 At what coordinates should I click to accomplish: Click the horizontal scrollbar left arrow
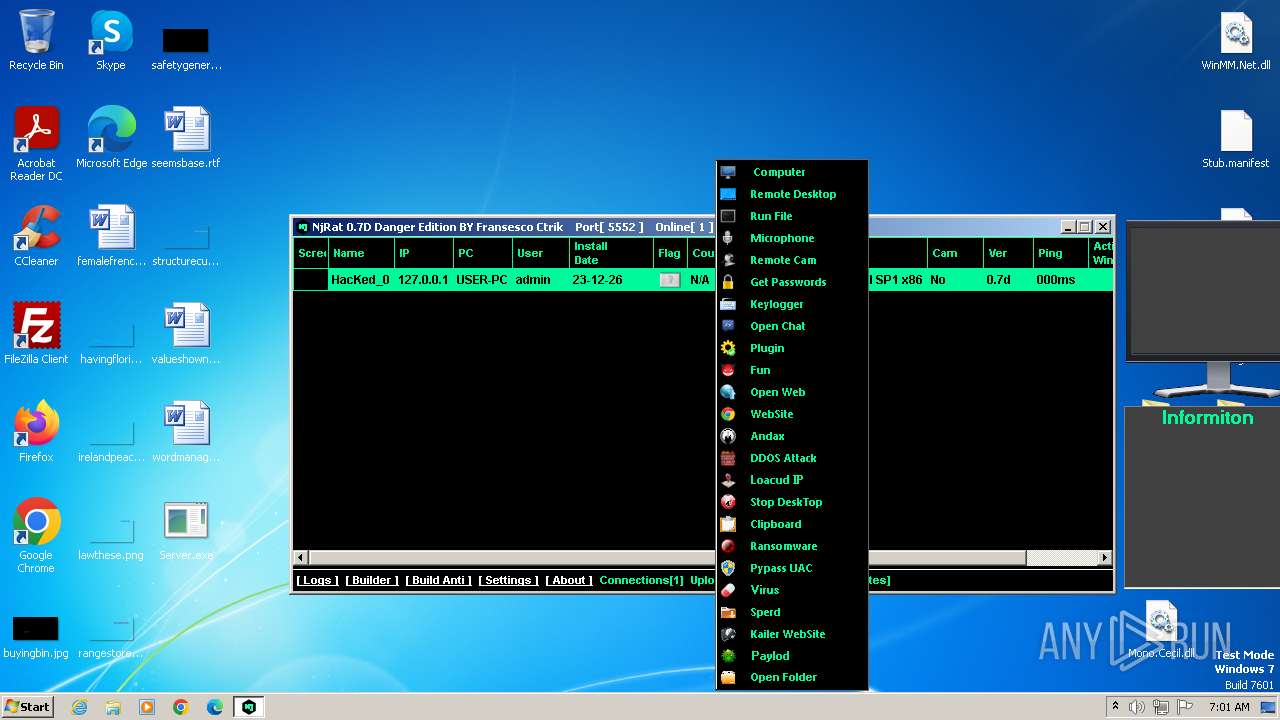pyautogui.click(x=301, y=557)
